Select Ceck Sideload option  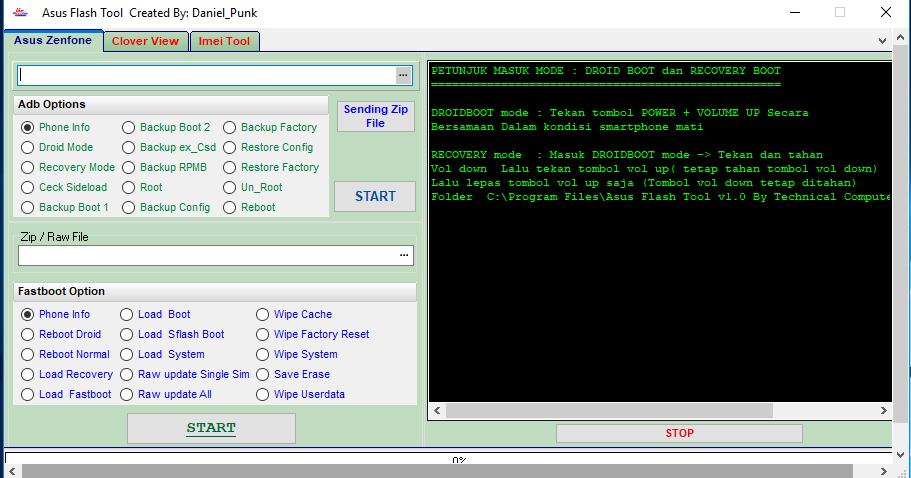pyautogui.click(x=64, y=188)
